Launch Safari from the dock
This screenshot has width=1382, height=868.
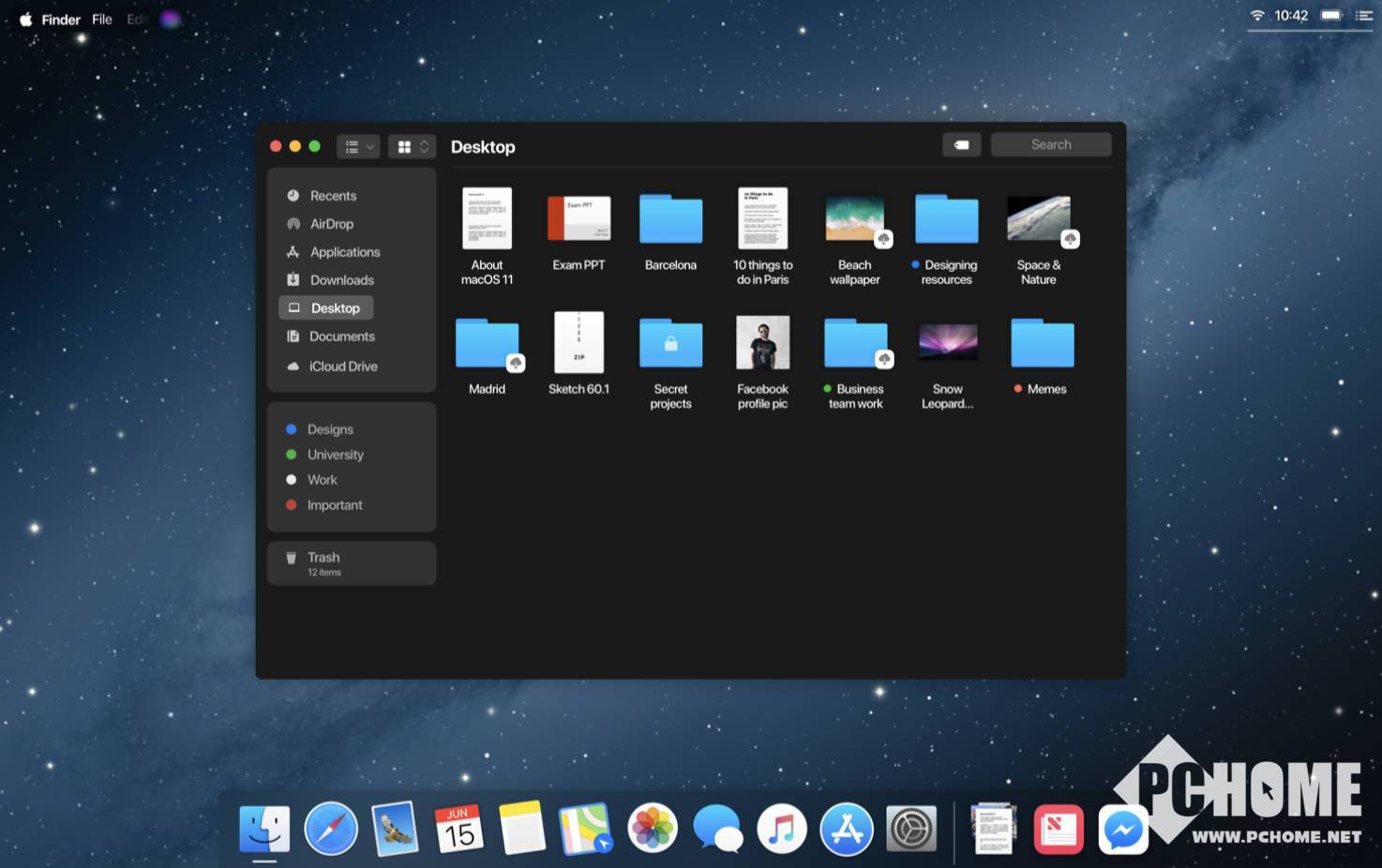pos(331,830)
